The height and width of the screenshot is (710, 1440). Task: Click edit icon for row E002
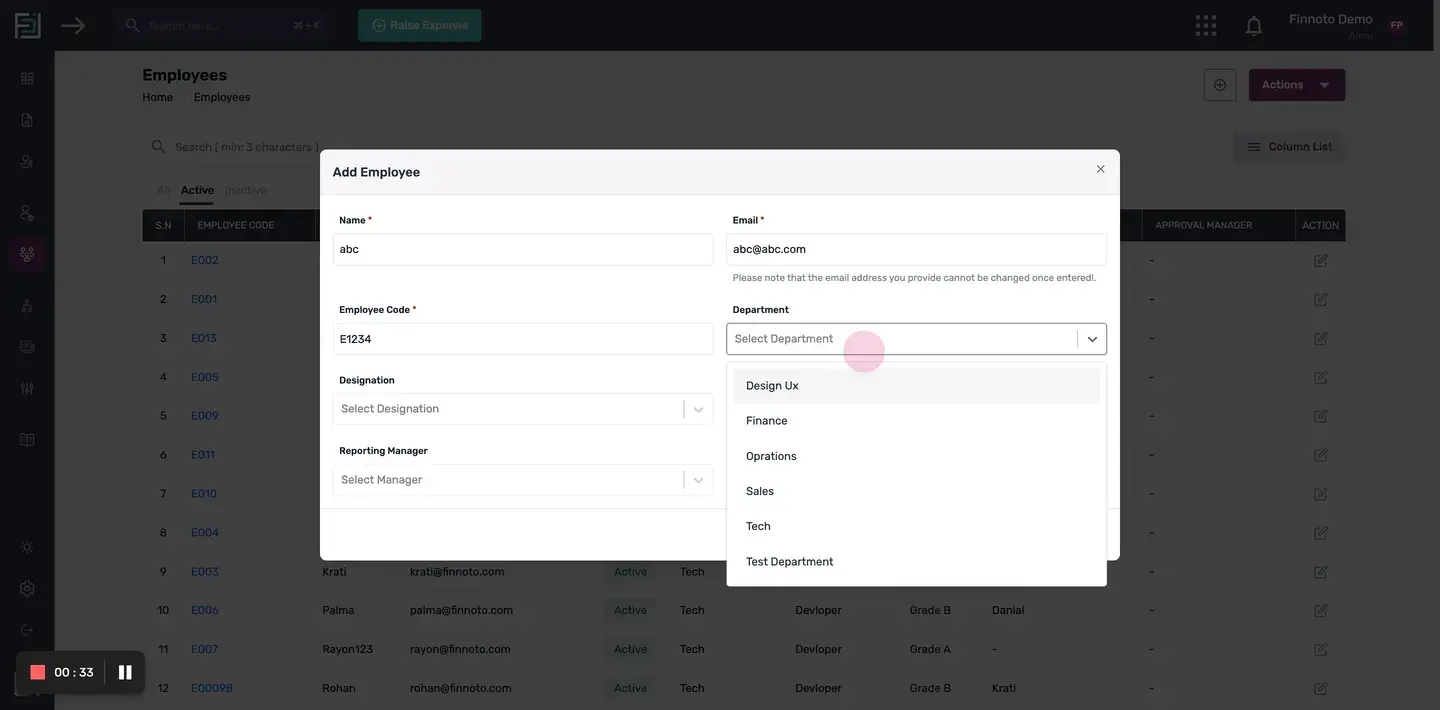tap(1320, 260)
